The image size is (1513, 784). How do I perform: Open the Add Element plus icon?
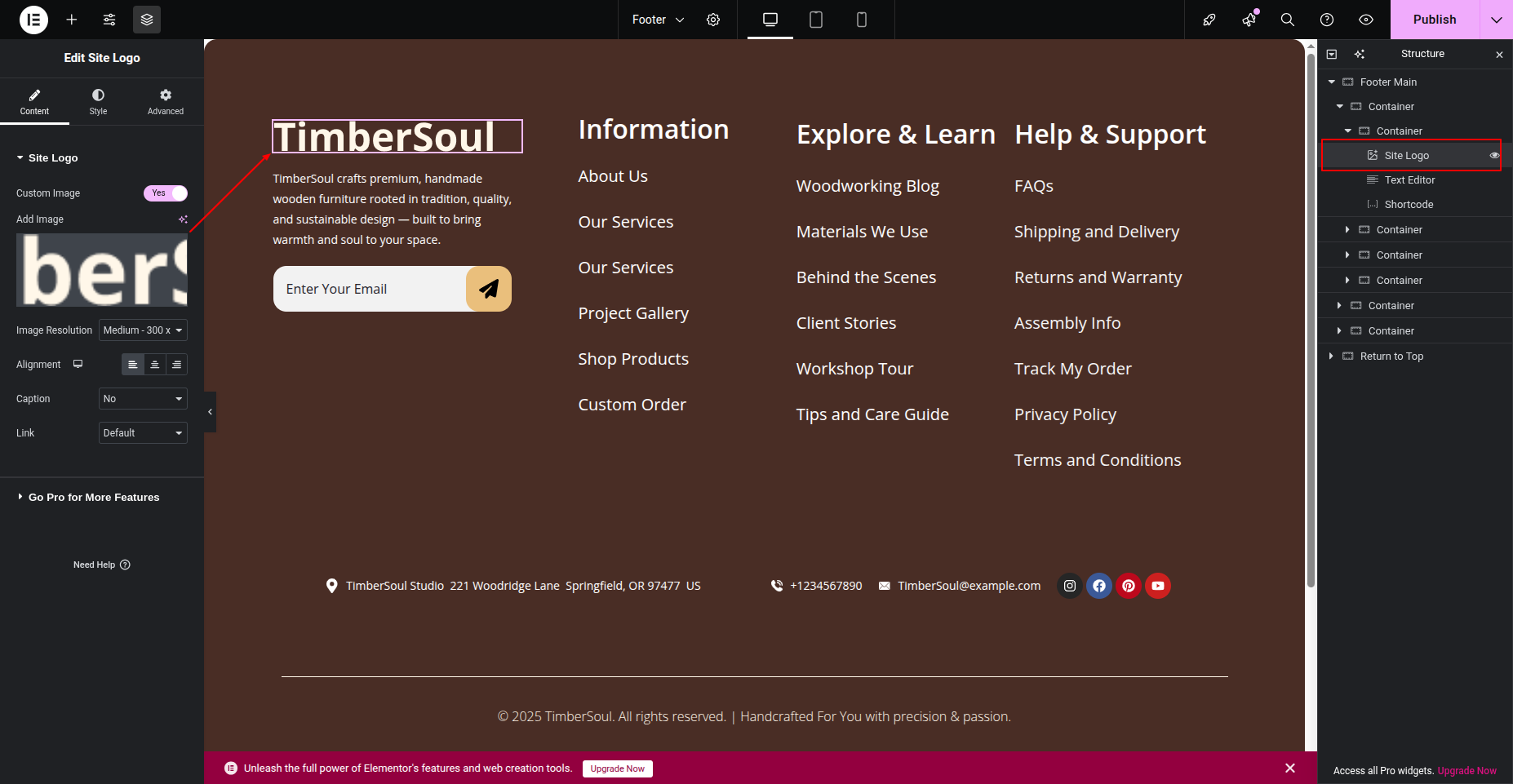pyautogui.click(x=72, y=20)
